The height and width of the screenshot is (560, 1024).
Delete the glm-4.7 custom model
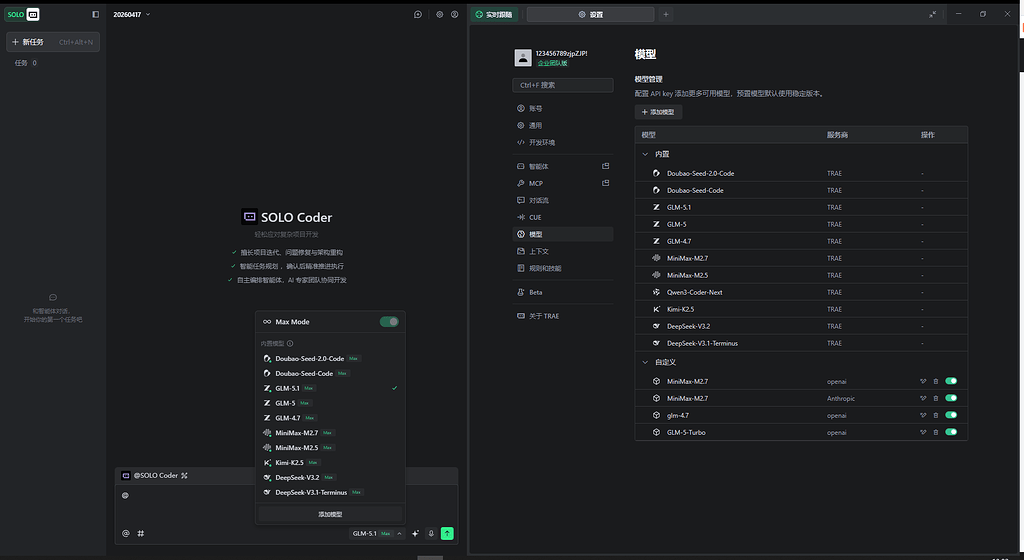coord(936,415)
